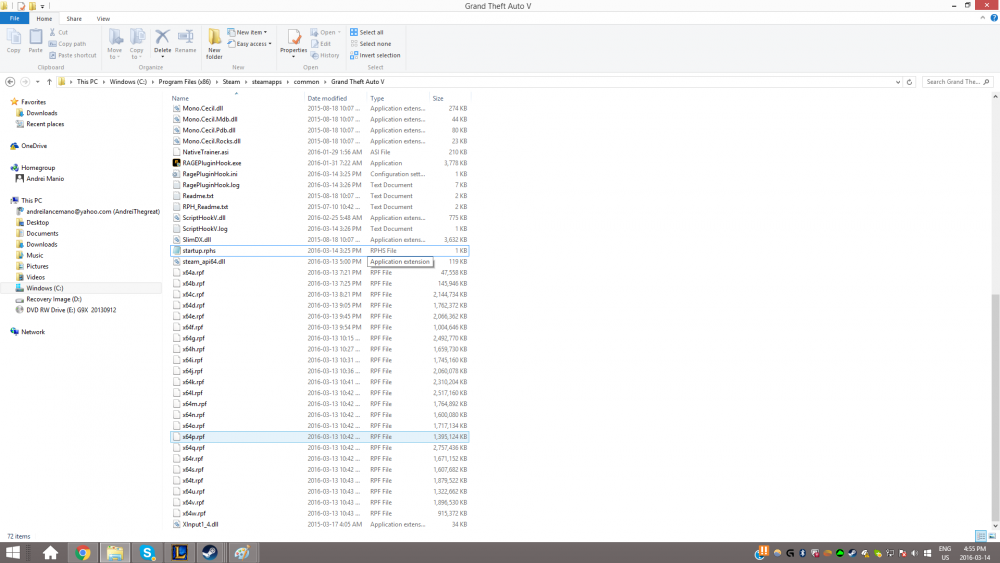The image size is (1000, 563).
Task: Click Select none in ribbon
Action: coord(371,44)
